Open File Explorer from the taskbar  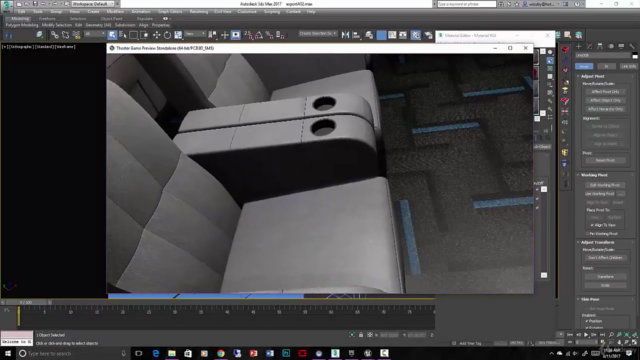(172, 353)
